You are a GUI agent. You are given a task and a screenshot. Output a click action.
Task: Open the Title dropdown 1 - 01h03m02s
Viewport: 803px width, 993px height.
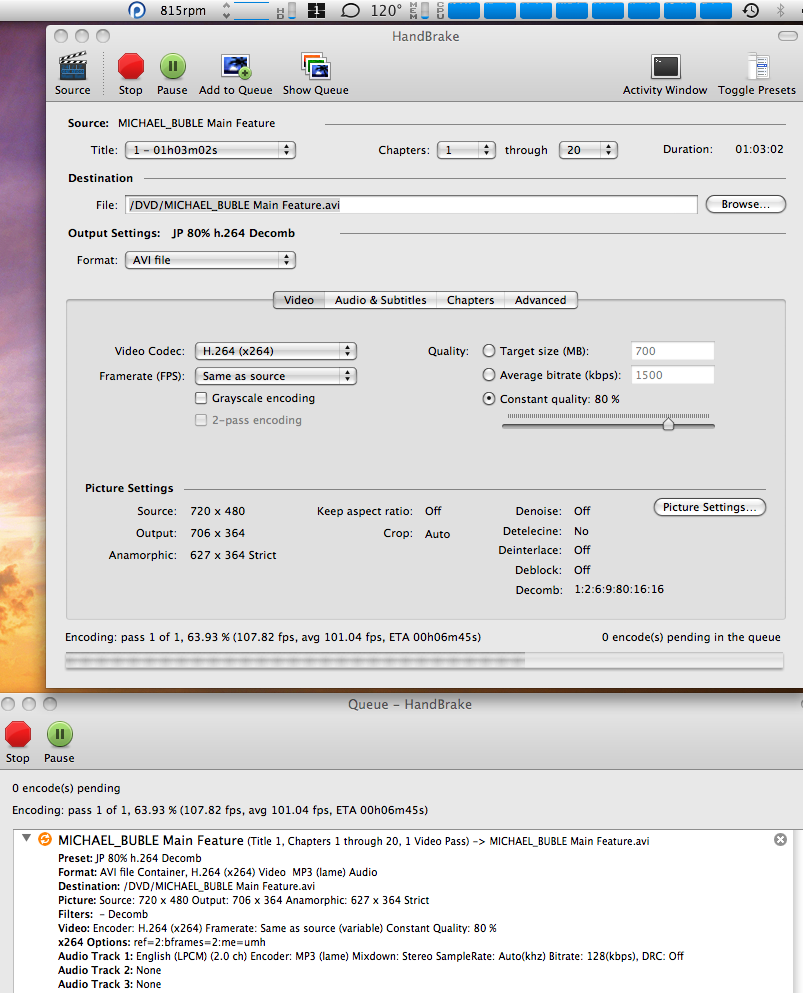[x=210, y=150]
